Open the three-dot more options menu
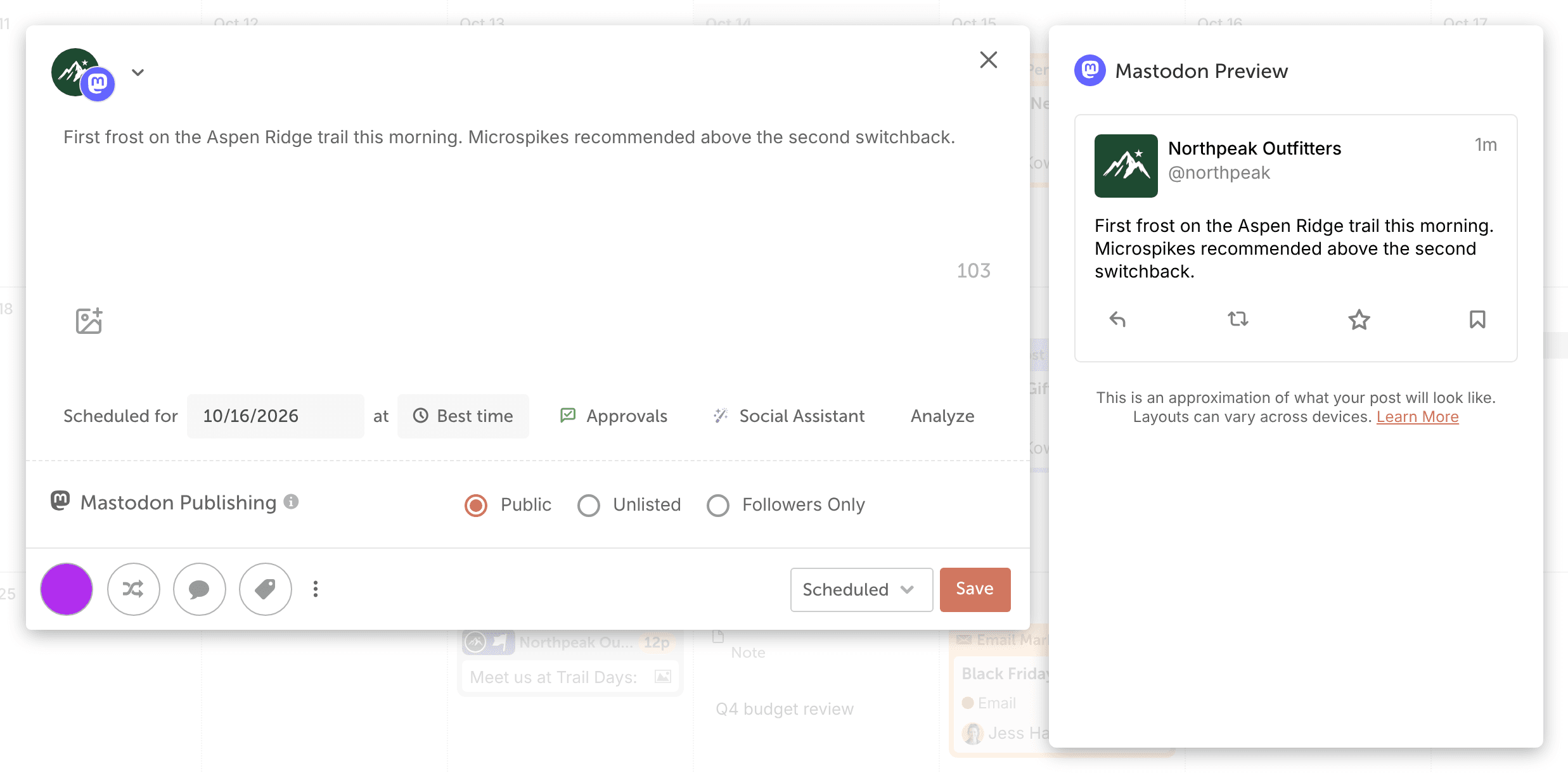The image size is (1568, 773). click(316, 589)
